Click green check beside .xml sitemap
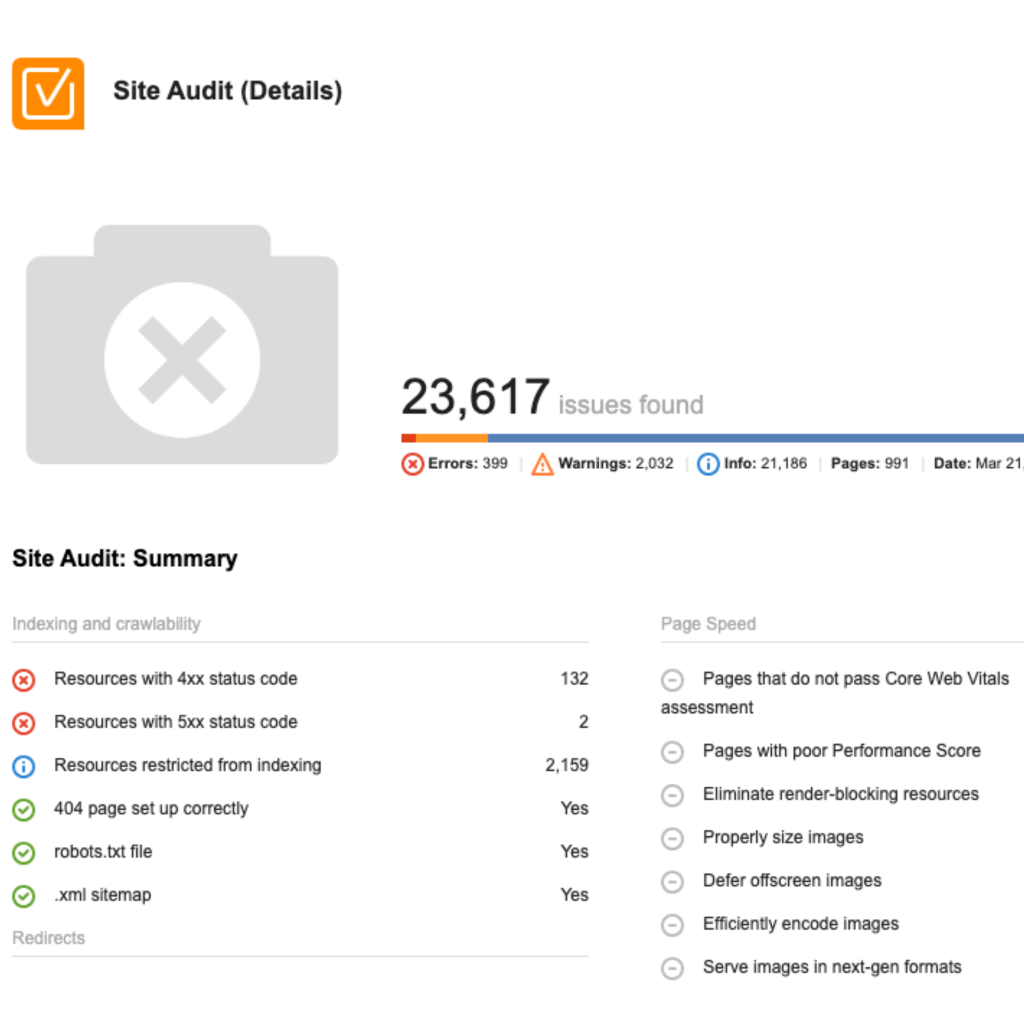The image size is (1024, 1024). coord(24,896)
